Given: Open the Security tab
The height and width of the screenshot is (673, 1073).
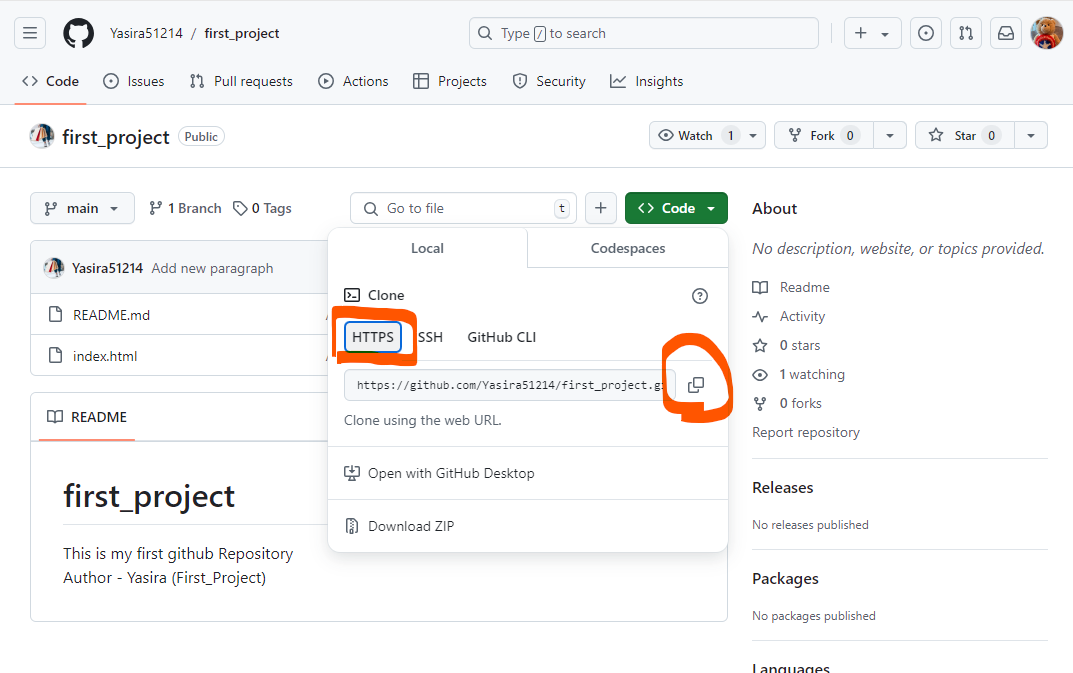Looking at the screenshot, I should point(550,81).
